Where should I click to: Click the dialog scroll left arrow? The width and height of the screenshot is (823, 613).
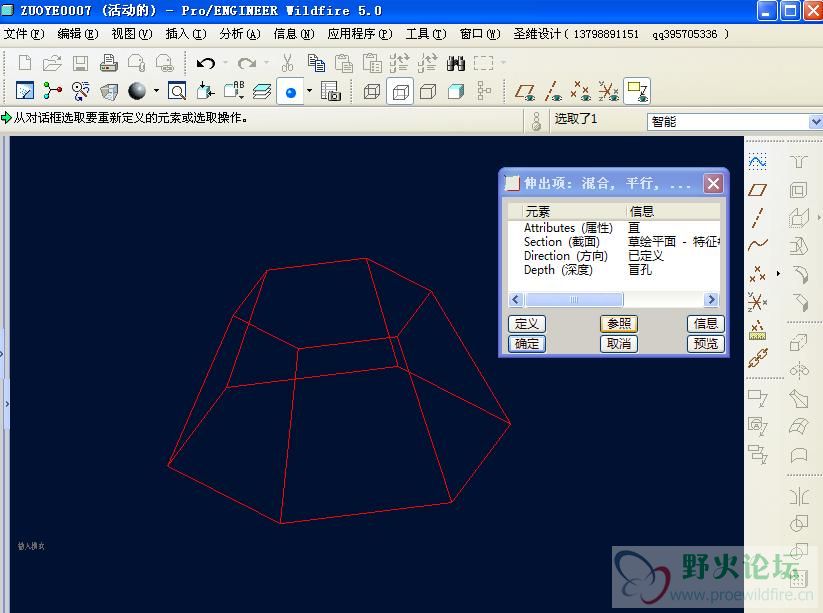click(516, 300)
